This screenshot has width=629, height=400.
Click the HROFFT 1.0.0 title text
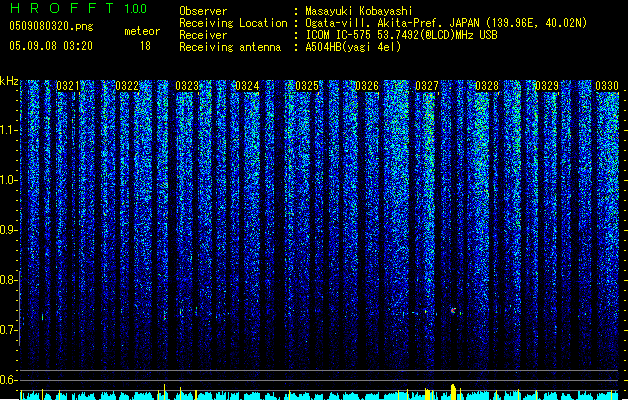click(x=78, y=8)
